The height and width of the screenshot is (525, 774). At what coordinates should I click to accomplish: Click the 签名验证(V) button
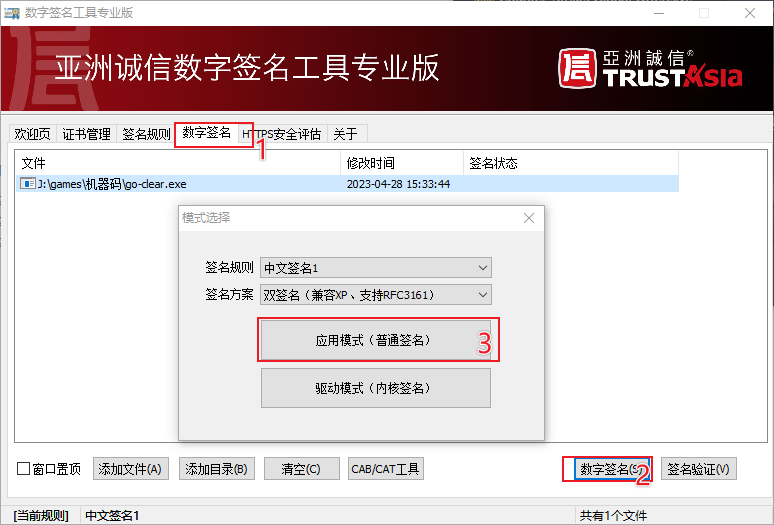pyautogui.click(x=698, y=469)
